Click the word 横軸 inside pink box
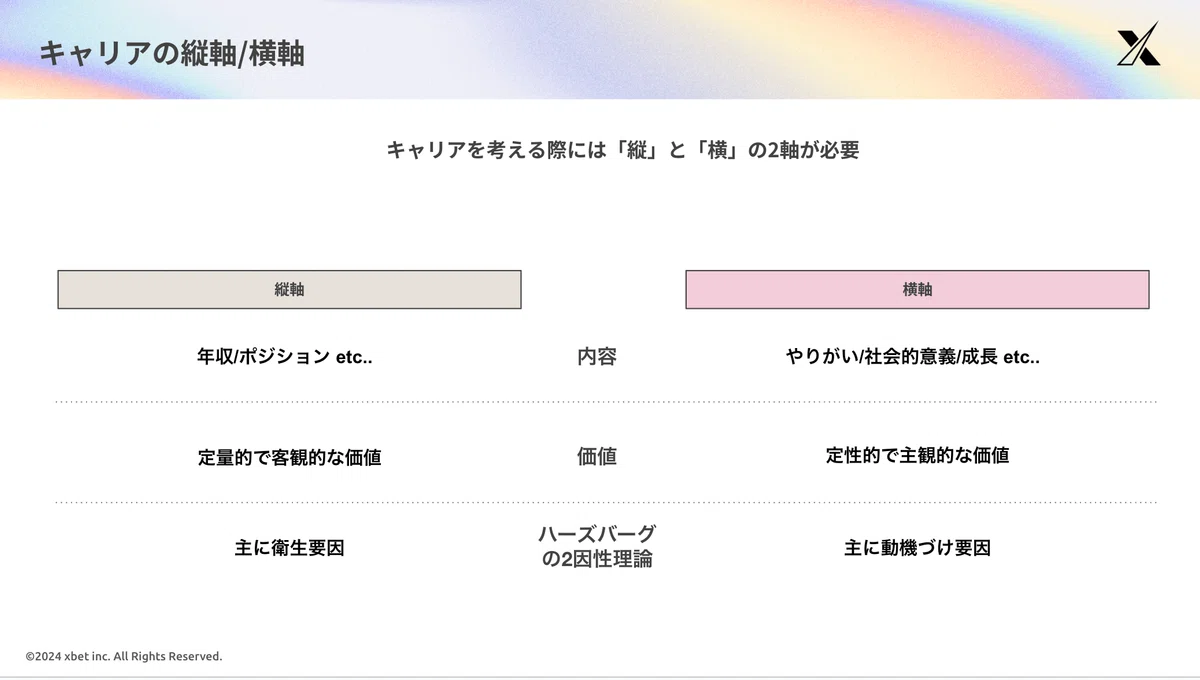Screen dimensions: 1200x680 917,289
